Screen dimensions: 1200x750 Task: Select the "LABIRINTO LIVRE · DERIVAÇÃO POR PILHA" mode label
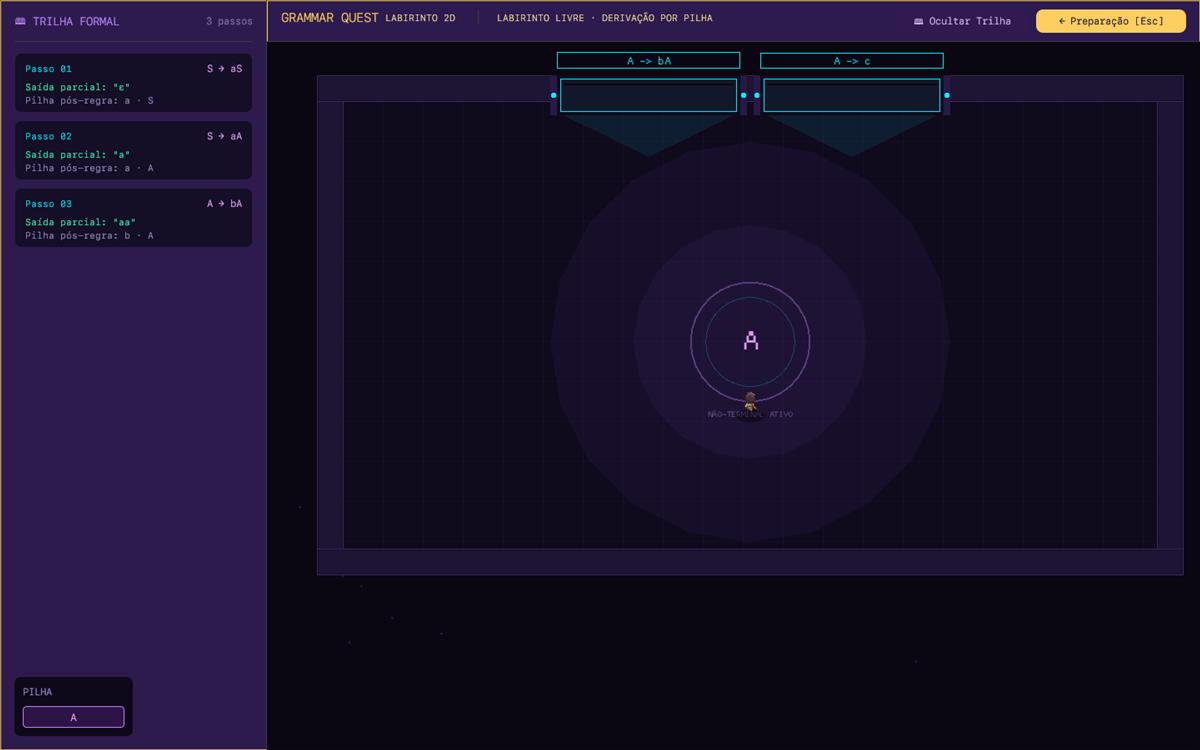[x=605, y=18]
